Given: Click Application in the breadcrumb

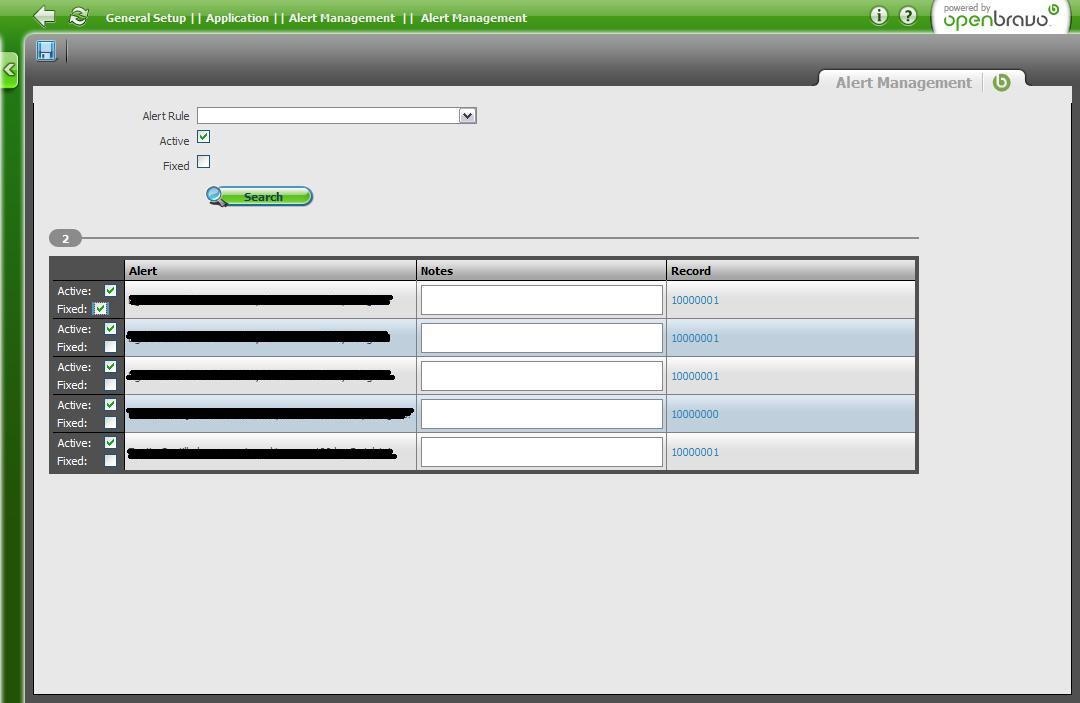Looking at the screenshot, I should (237, 18).
